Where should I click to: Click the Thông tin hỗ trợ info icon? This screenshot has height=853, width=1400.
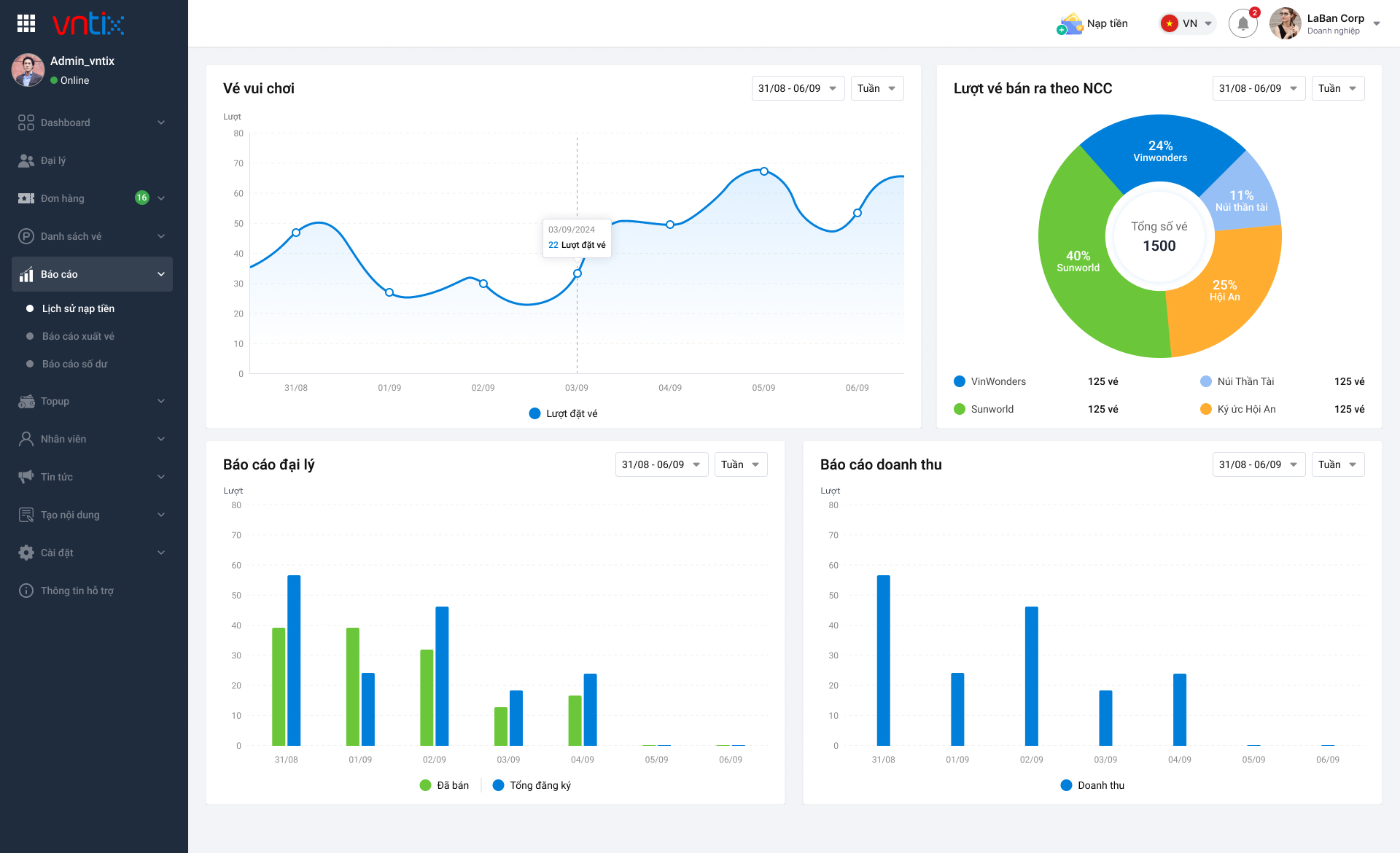pyautogui.click(x=26, y=591)
